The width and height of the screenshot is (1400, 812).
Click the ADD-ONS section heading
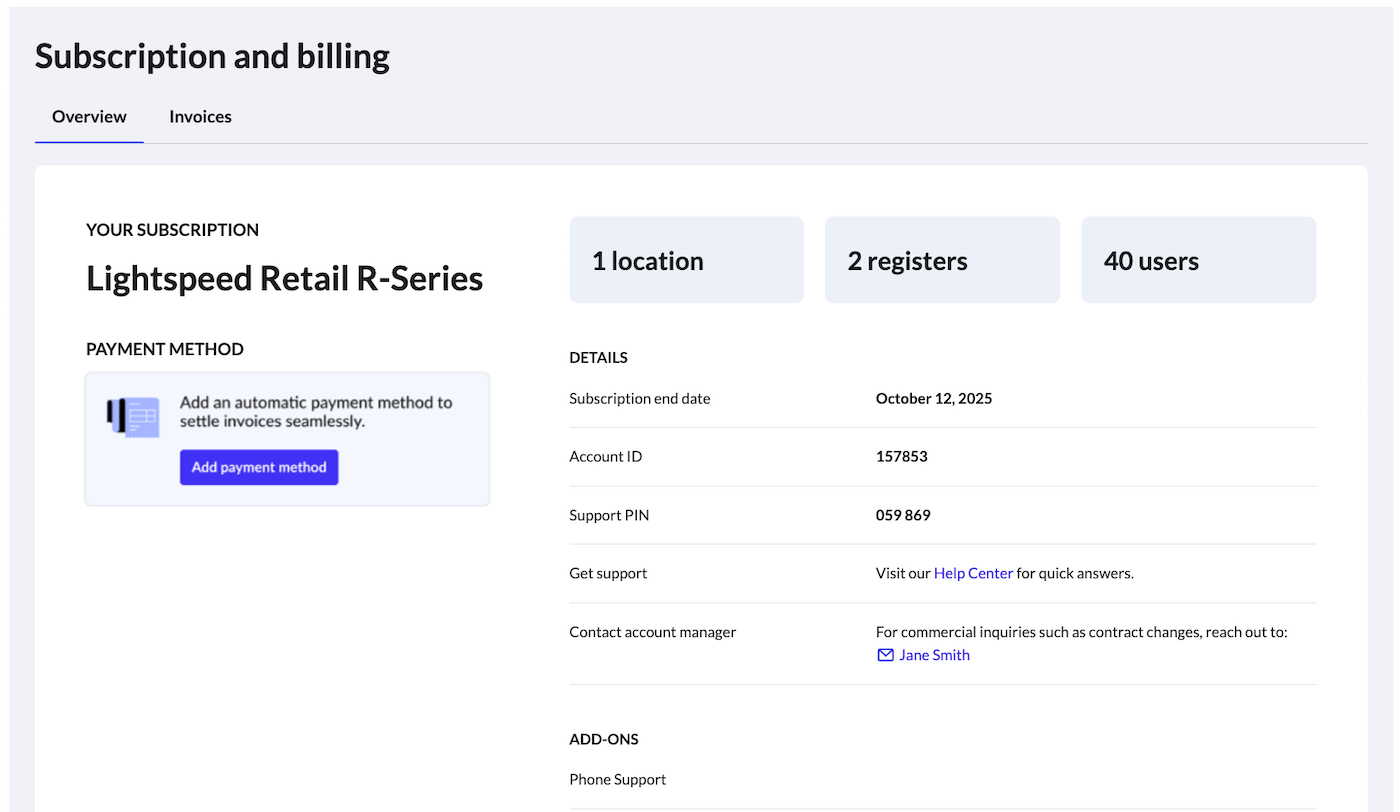pos(603,739)
